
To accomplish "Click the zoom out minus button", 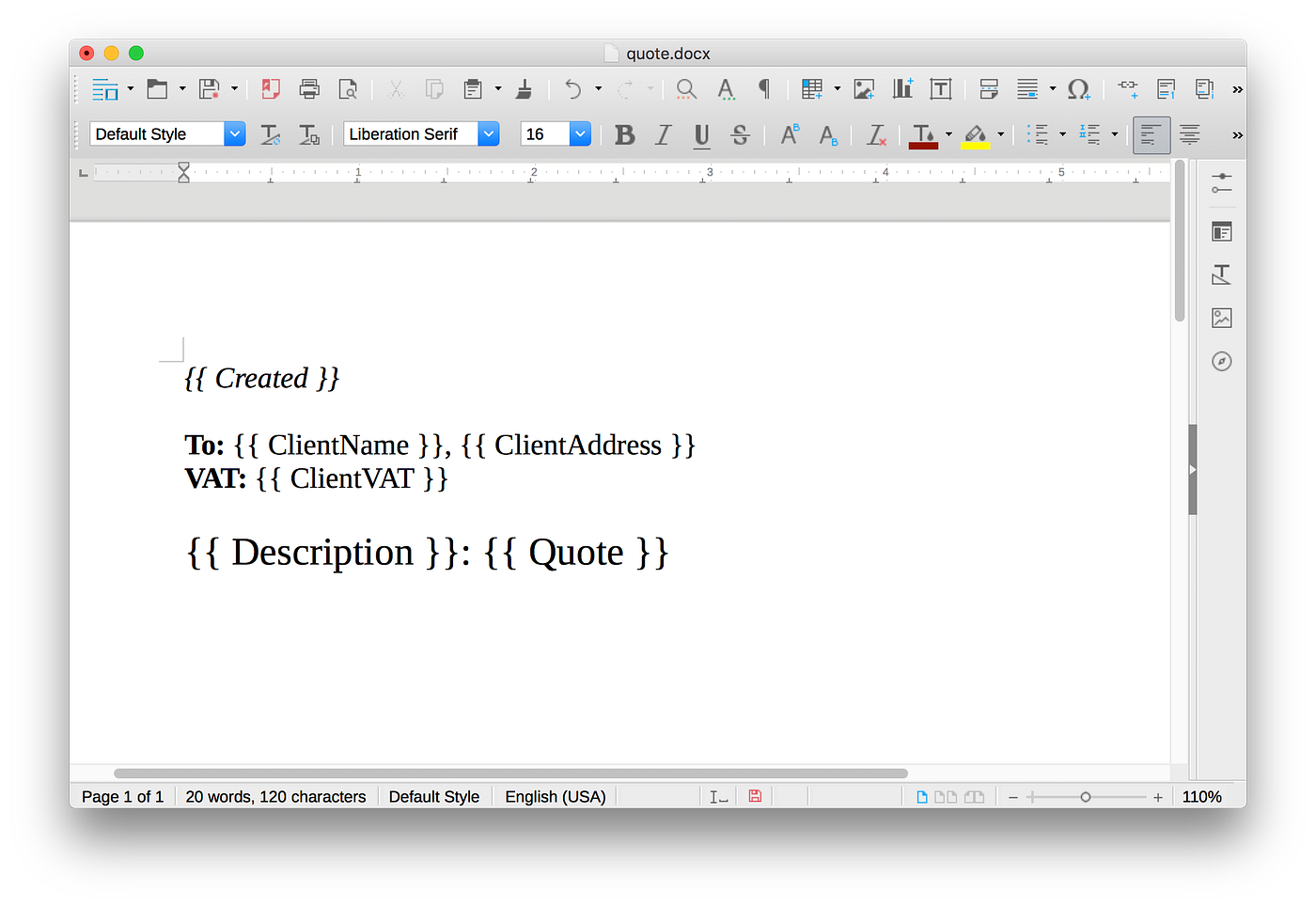I will [x=1013, y=797].
